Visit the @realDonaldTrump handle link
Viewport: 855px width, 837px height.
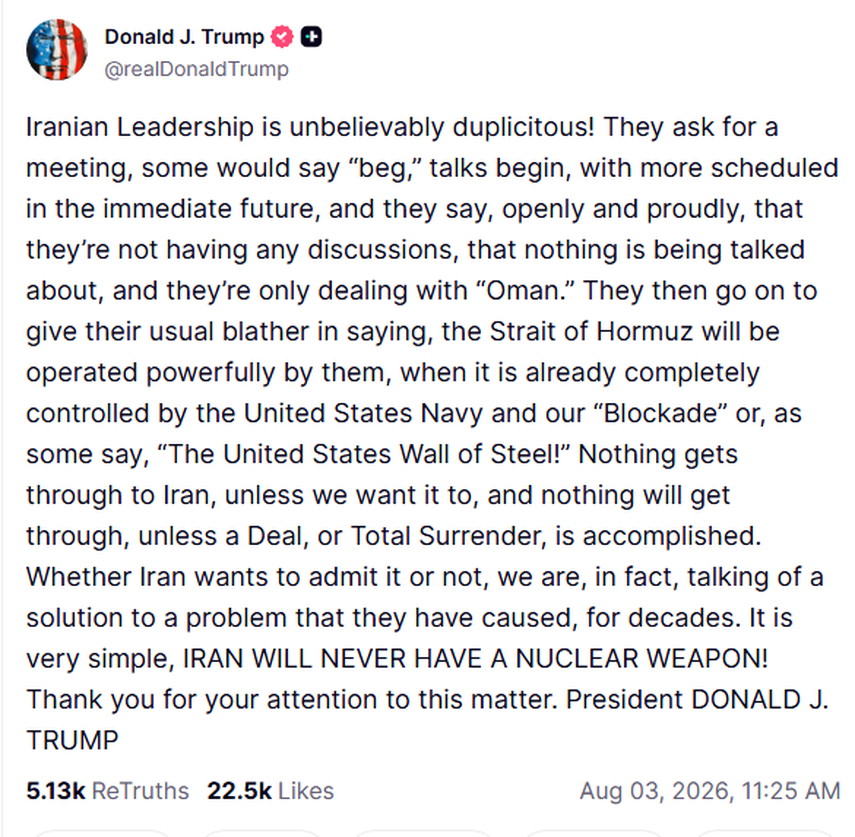[x=196, y=69]
